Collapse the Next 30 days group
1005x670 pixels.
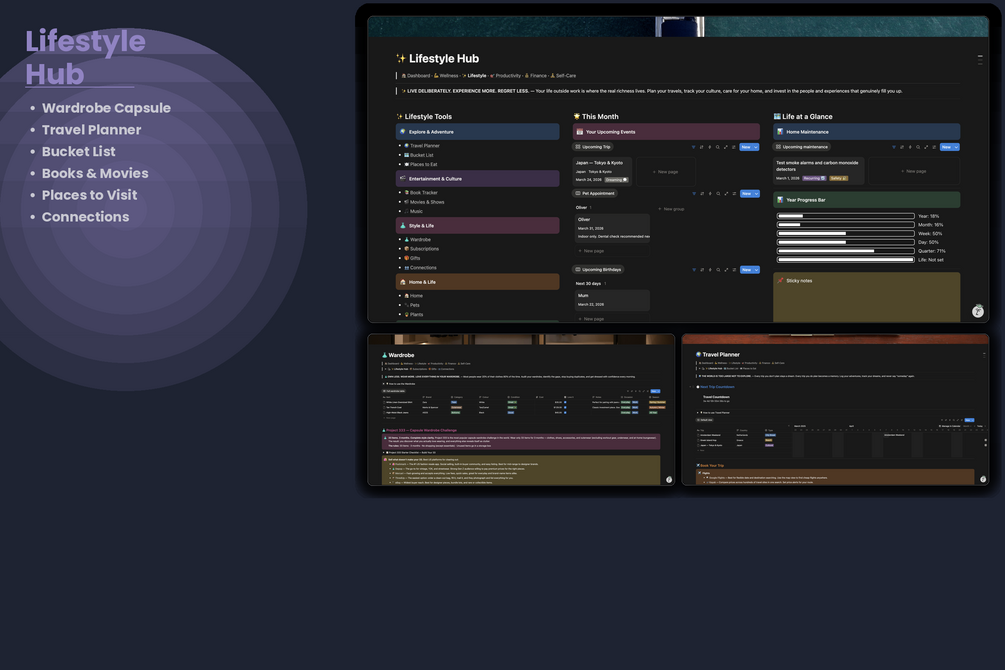point(588,283)
